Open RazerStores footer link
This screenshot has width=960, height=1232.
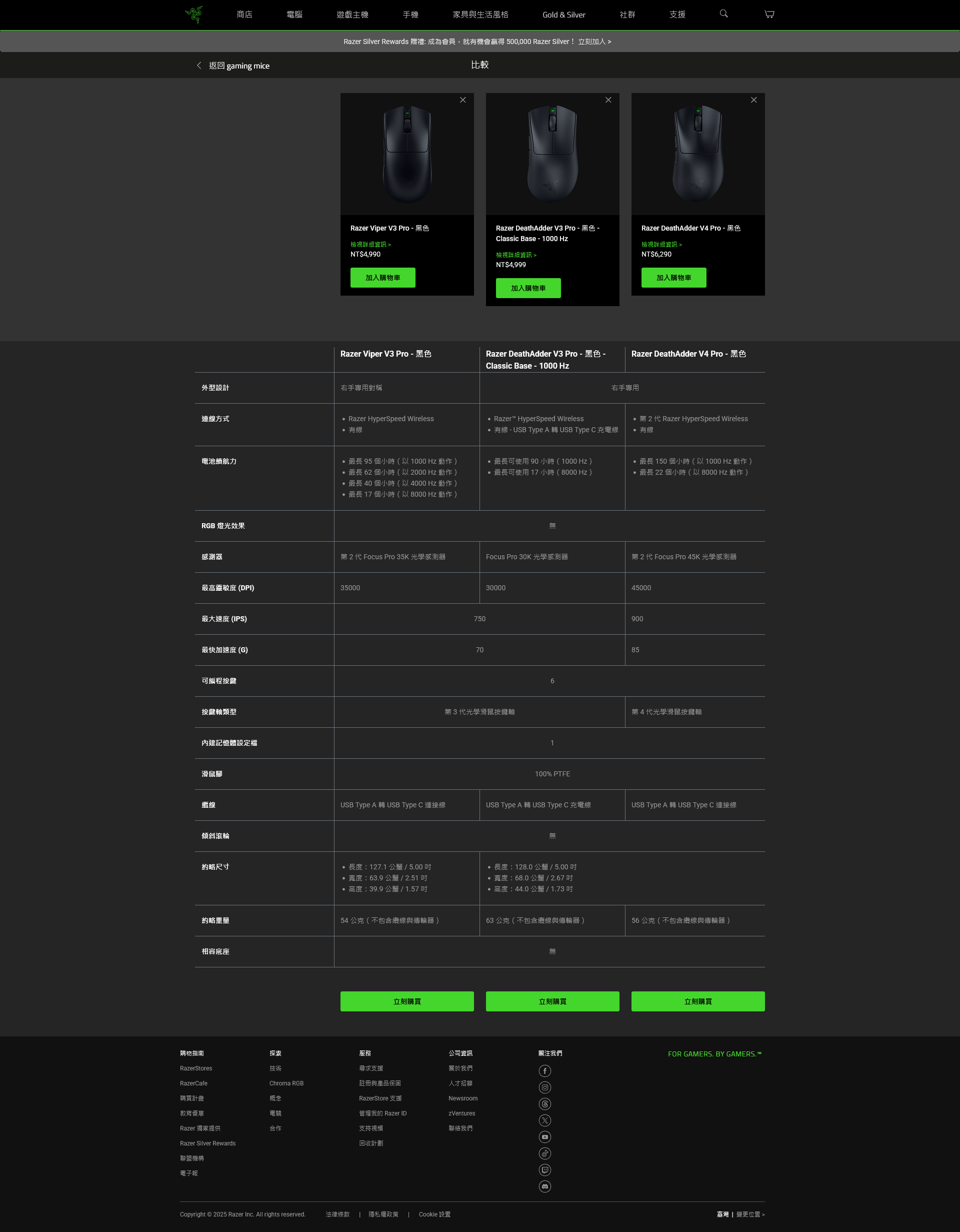click(196, 1068)
